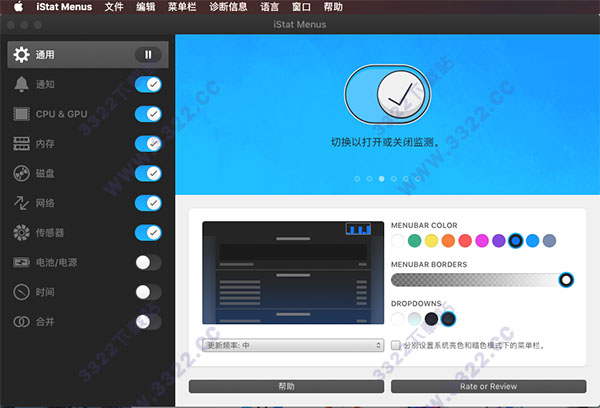Open the 窗口 menu

click(x=301, y=7)
